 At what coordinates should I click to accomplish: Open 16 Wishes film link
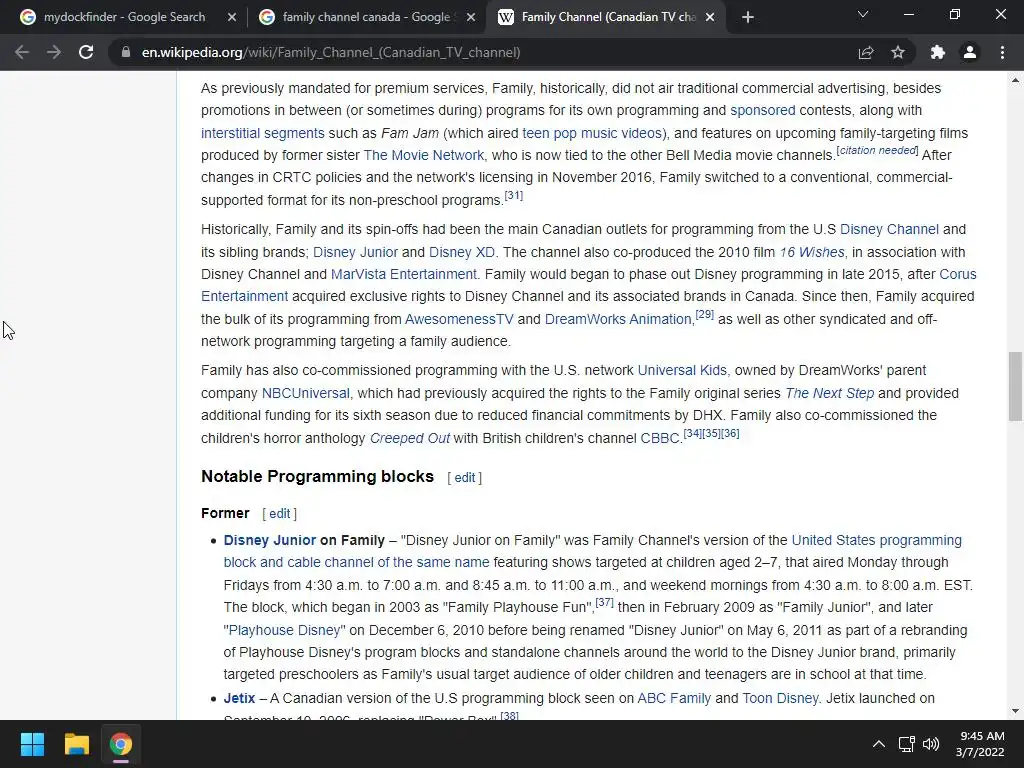point(812,252)
